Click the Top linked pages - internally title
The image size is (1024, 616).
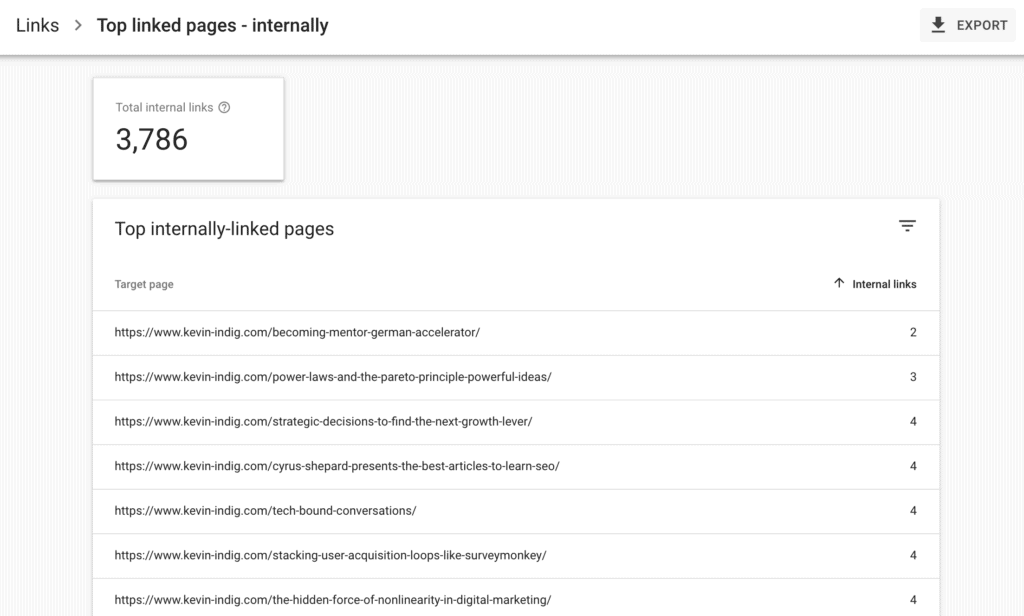(x=212, y=26)
